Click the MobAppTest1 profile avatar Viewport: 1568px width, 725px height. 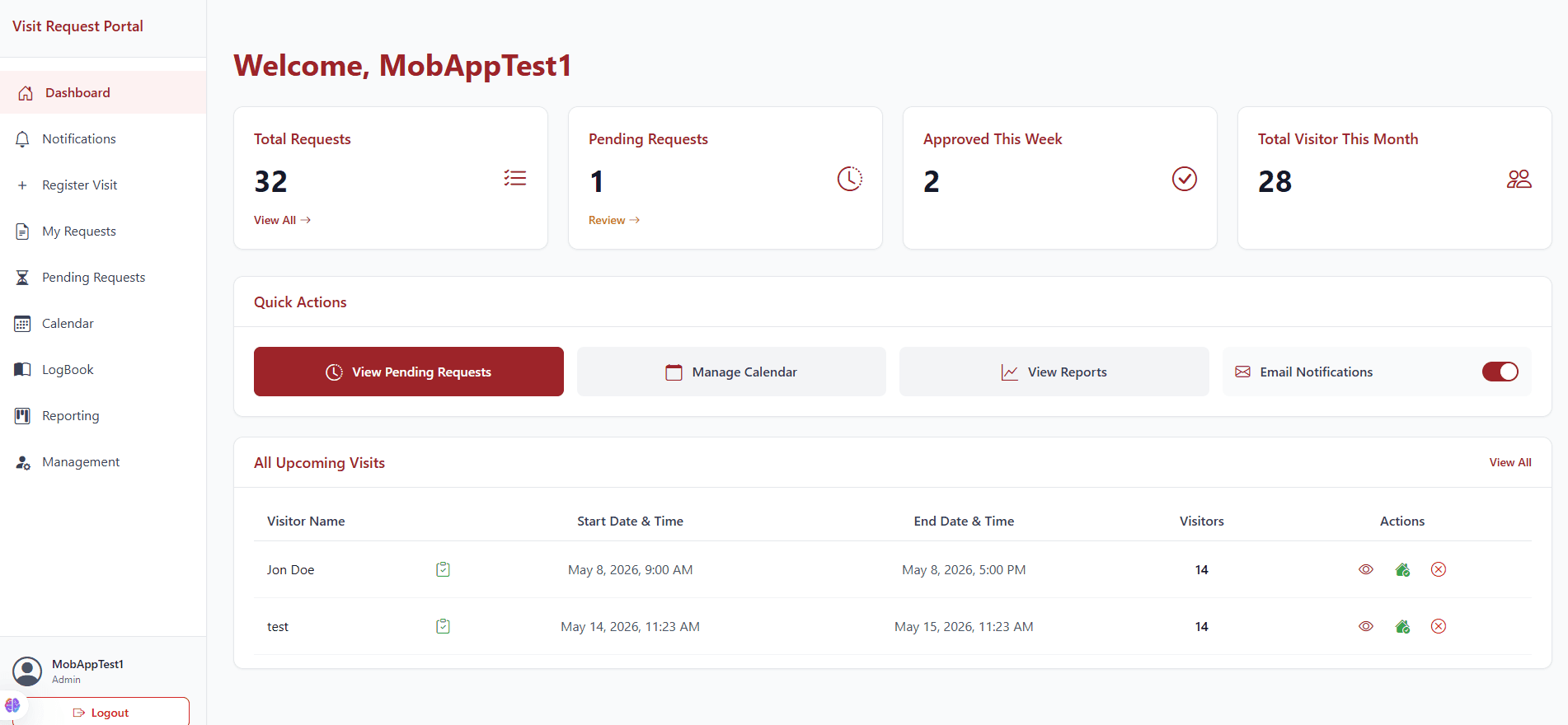[x=27, y=671]
